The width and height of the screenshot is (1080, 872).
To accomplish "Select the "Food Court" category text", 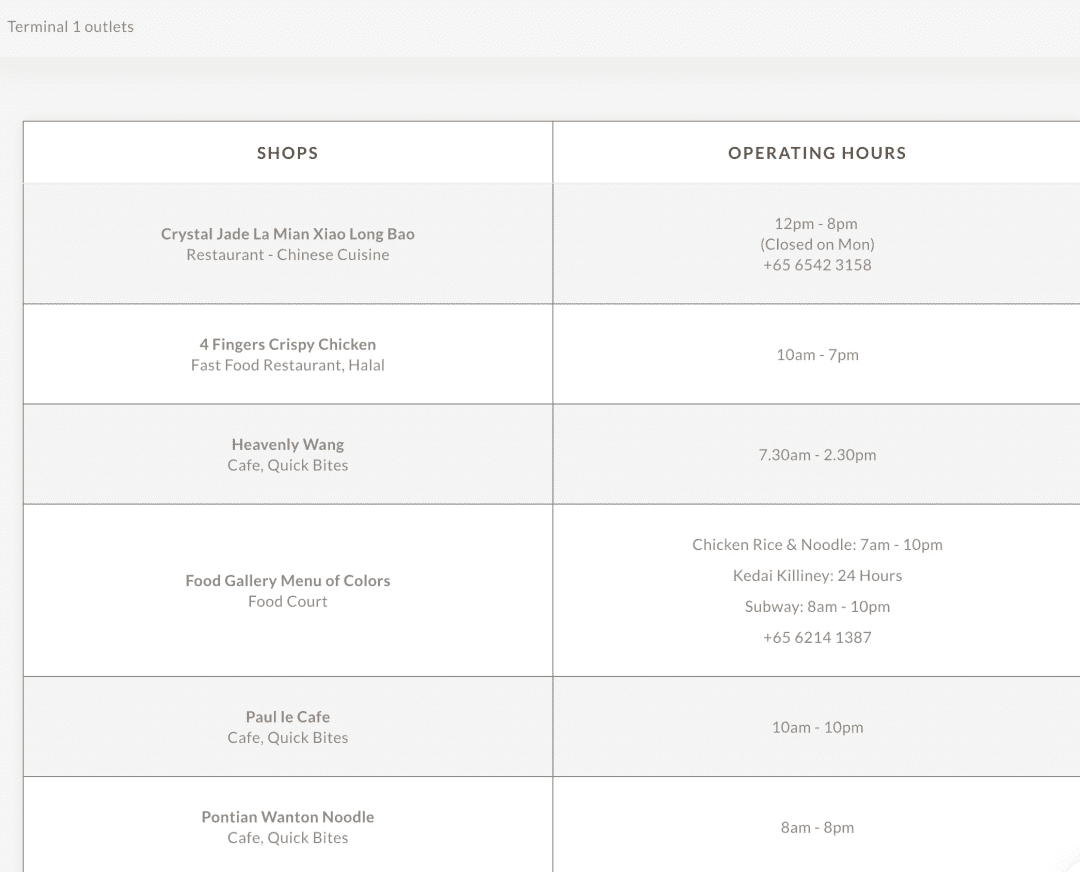I will point(287,601).
